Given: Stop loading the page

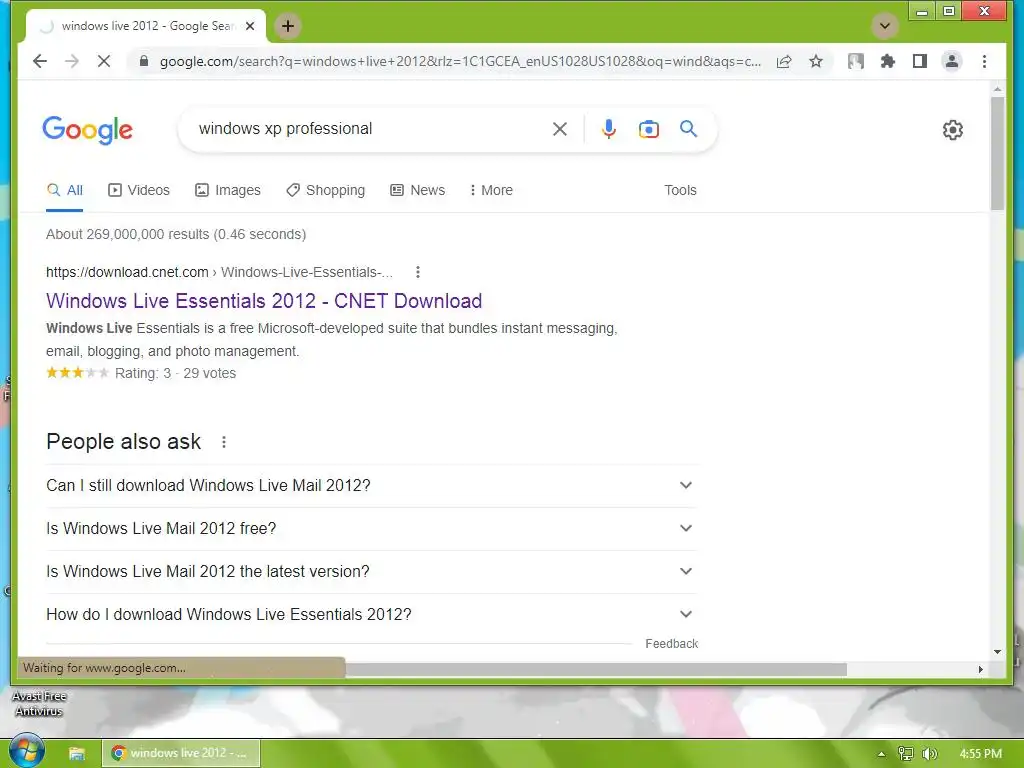Looking at the screenshot, I should coord(104,61).
